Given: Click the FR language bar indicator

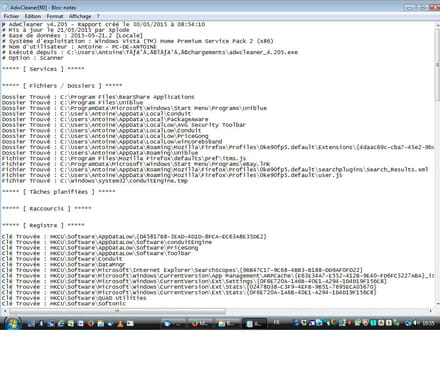Looking at the screenshot, I should click(x=277, y=322).
